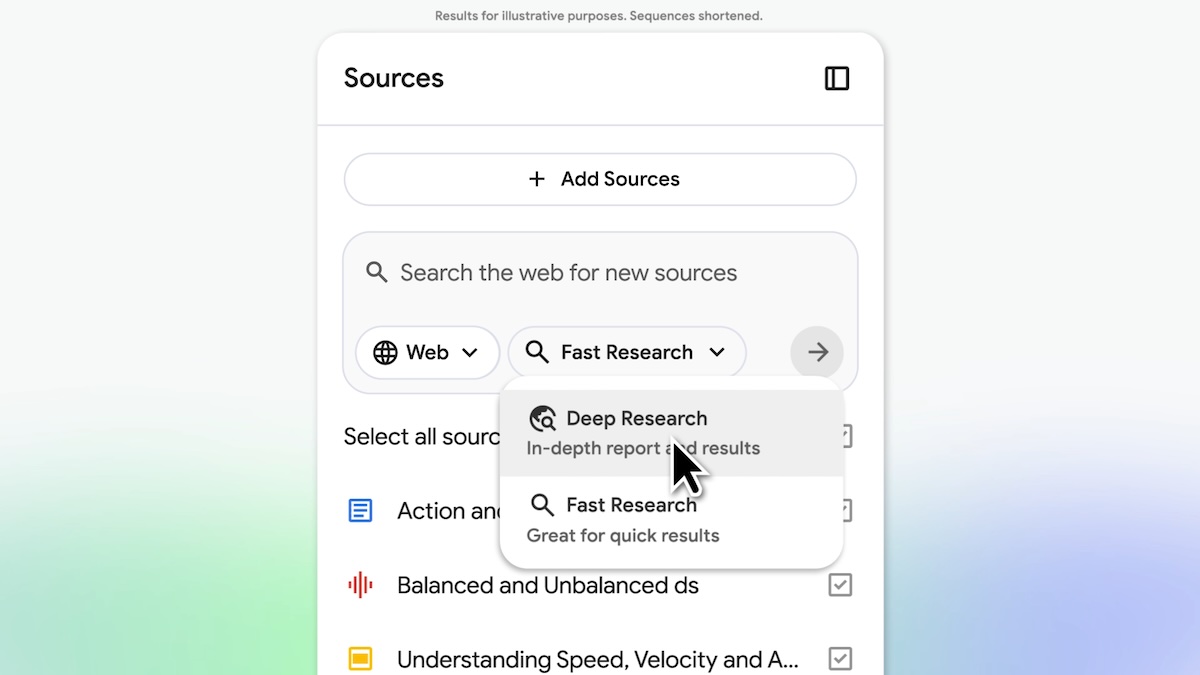Viewport: 1200px width, 675px height.
Task: Click the arrow icon to submit the search
Action: pos(817,352)
